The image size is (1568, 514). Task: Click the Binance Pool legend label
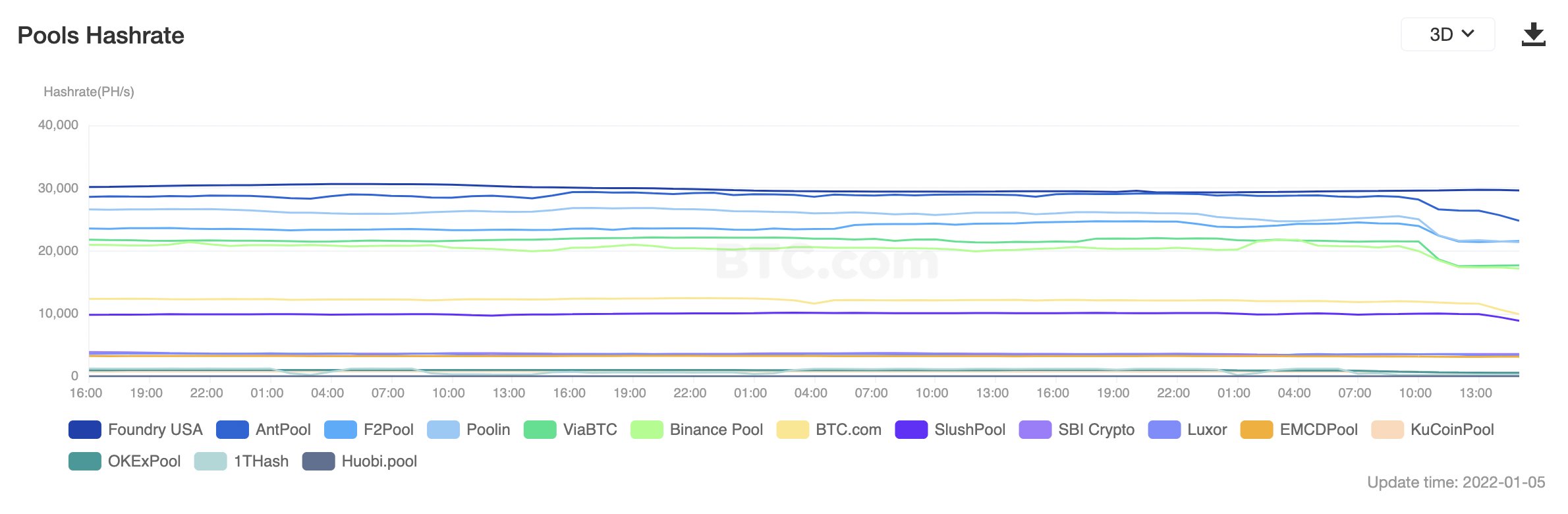click(716, 430)
